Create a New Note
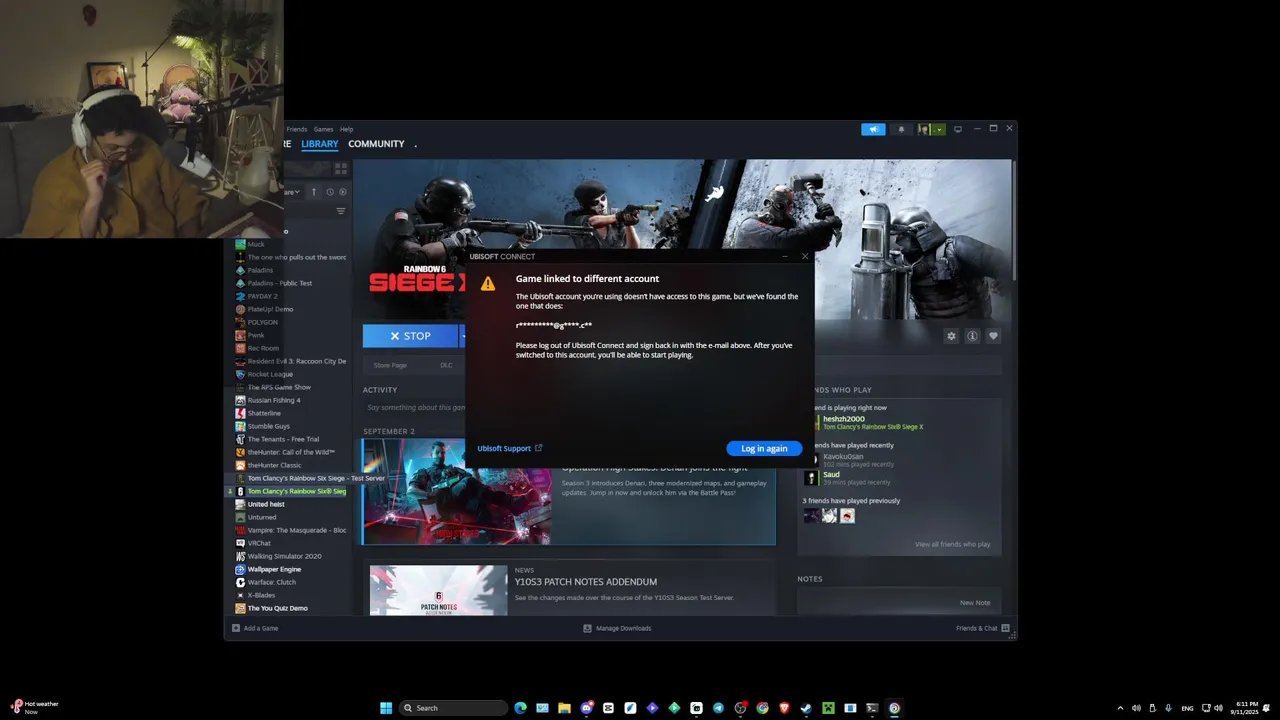Image resolution: width=1280 pixels, height=720 pixels. (975, 602)
